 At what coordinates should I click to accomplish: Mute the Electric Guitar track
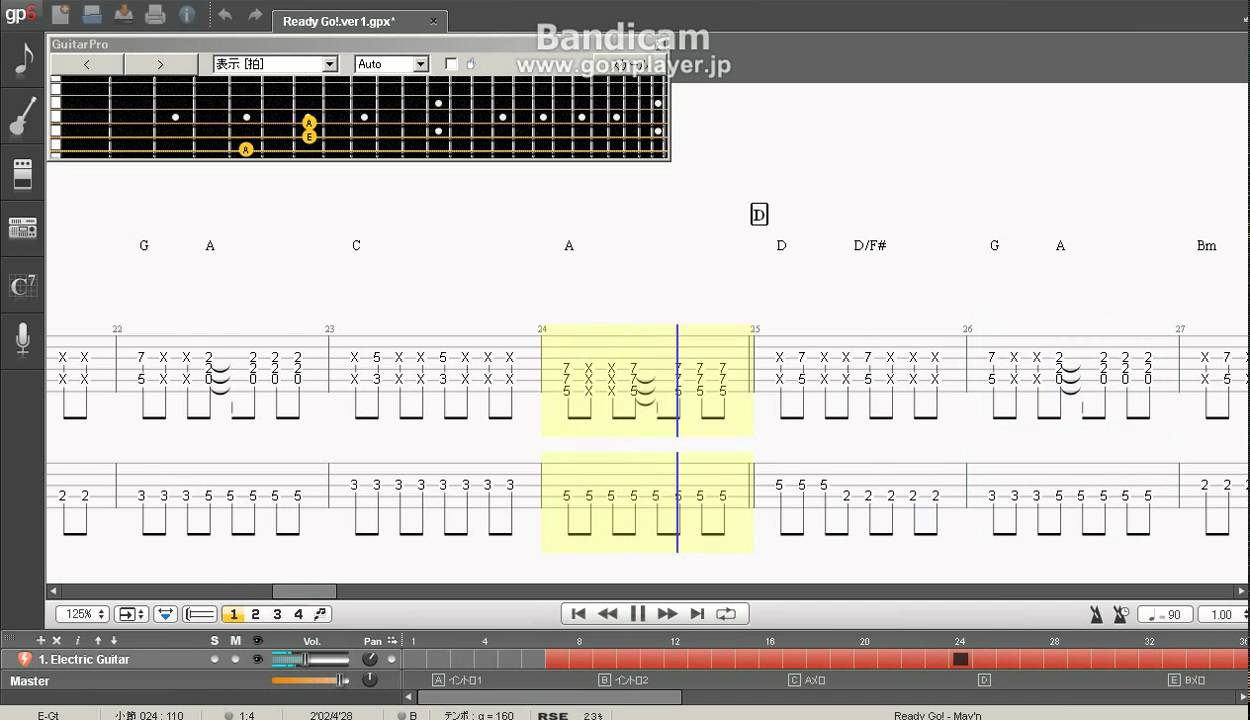[x=235, y=659]
